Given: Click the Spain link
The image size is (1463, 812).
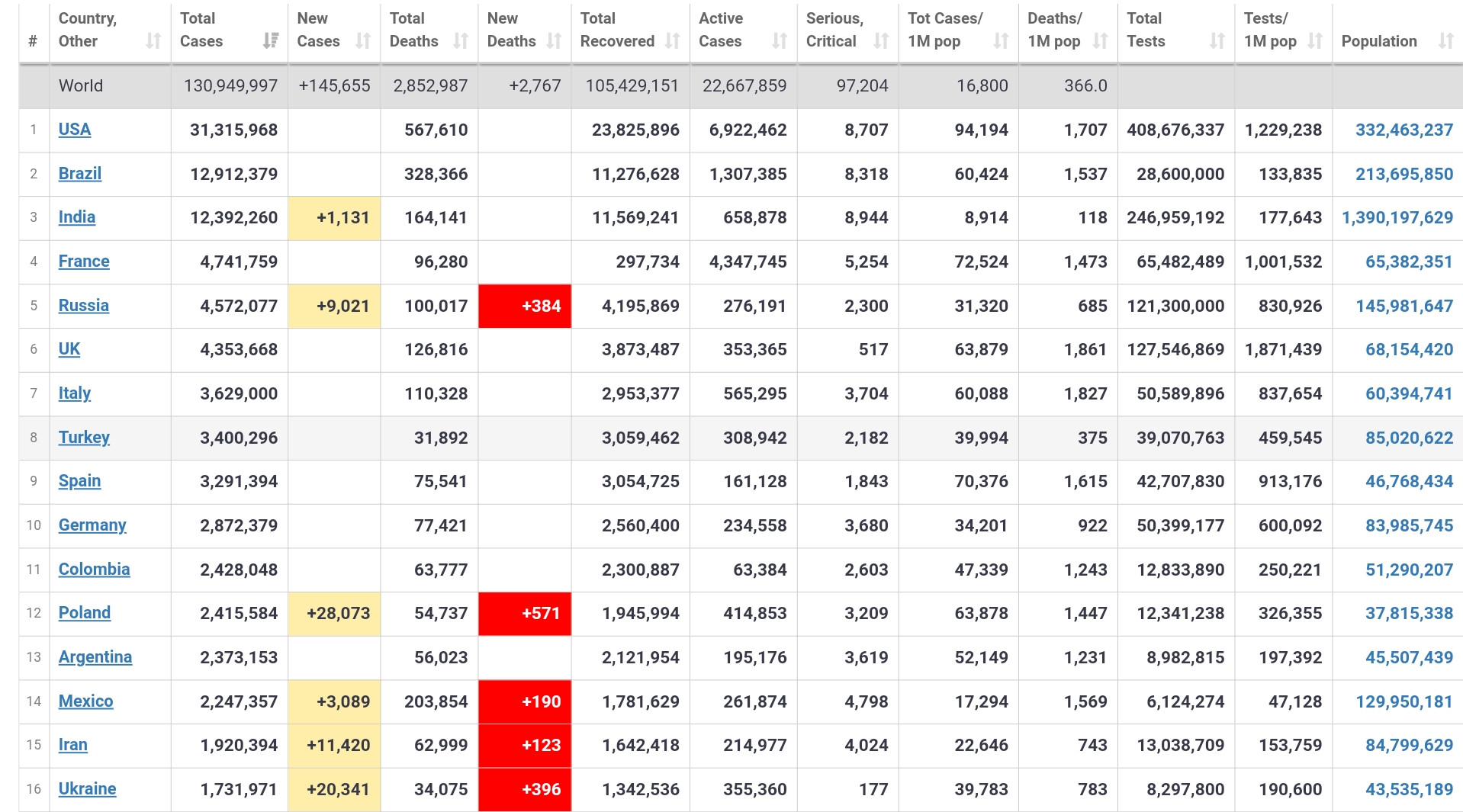Looking at the screenshot, I should point(79,481).
